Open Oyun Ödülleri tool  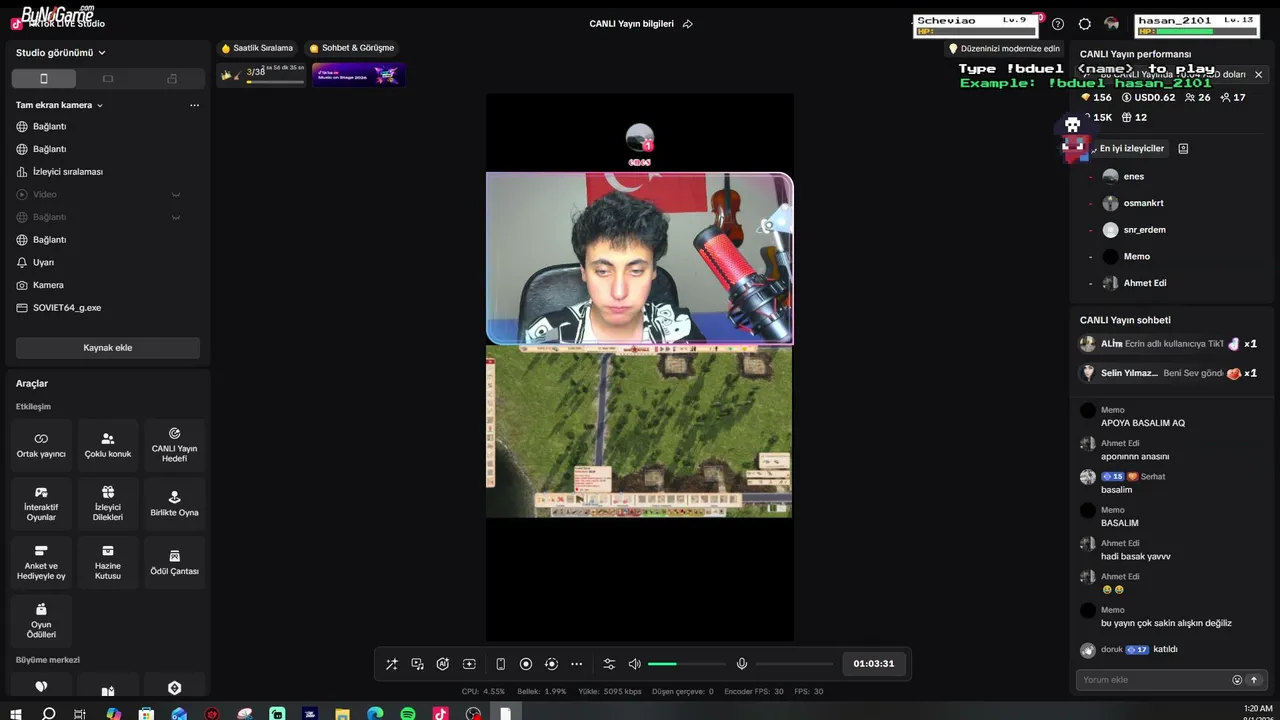point(41,621)
